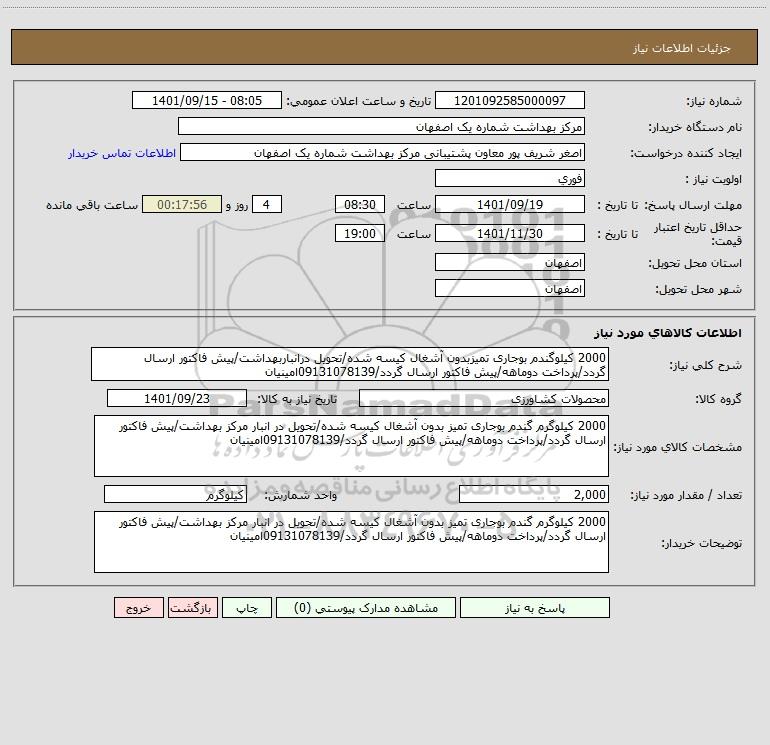Click delivery city field 'اصفهان'
770x745 pixels.
pos(510,288)
